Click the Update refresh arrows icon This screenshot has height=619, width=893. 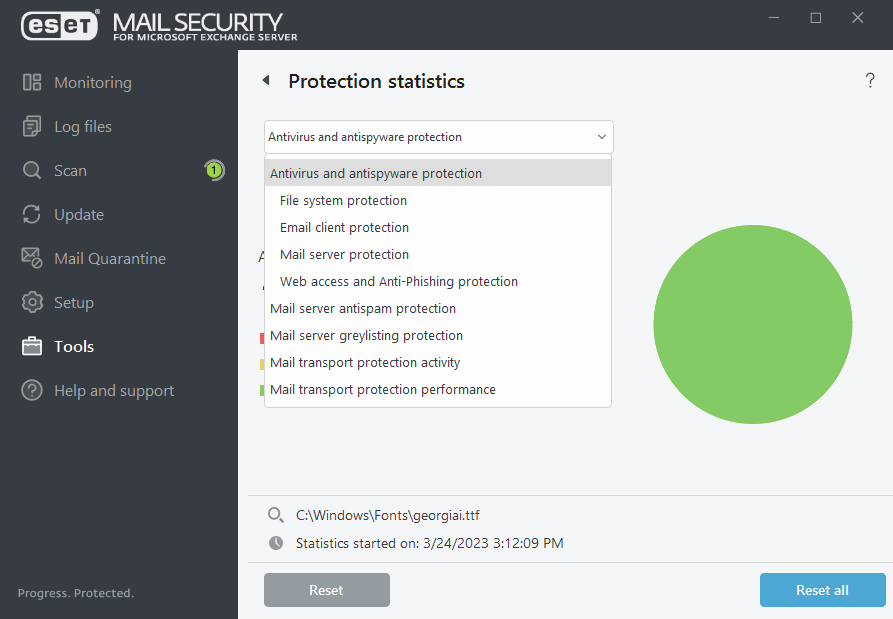(x=32, y=215)
